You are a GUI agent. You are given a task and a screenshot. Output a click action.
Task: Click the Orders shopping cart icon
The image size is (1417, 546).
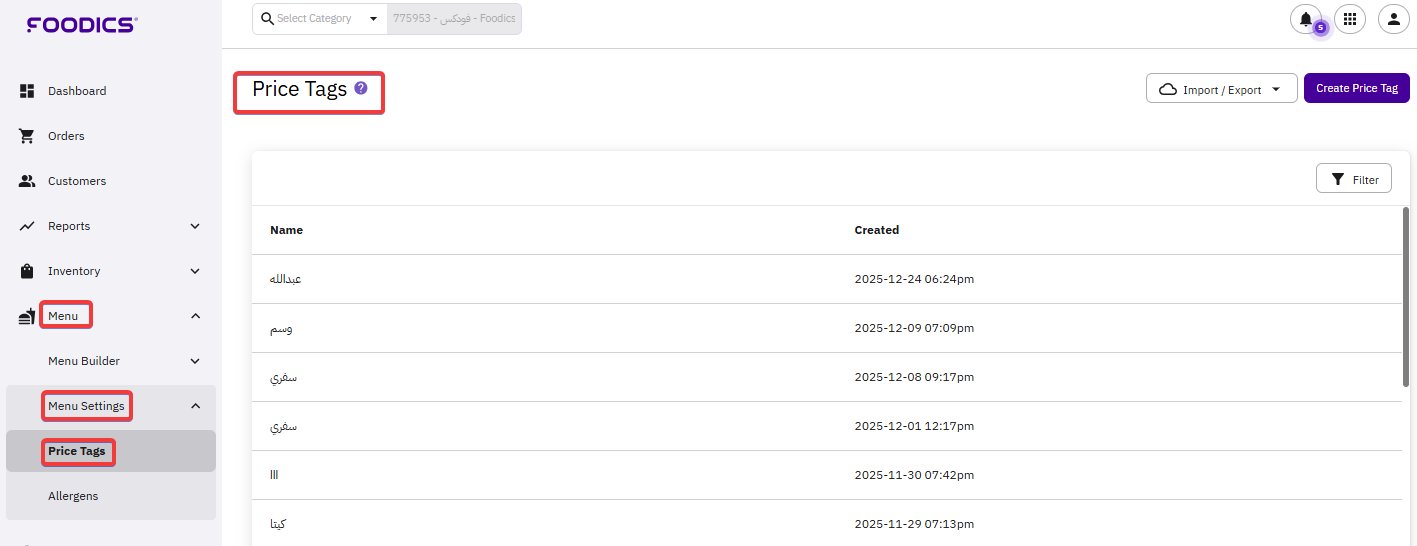[28, 136]
